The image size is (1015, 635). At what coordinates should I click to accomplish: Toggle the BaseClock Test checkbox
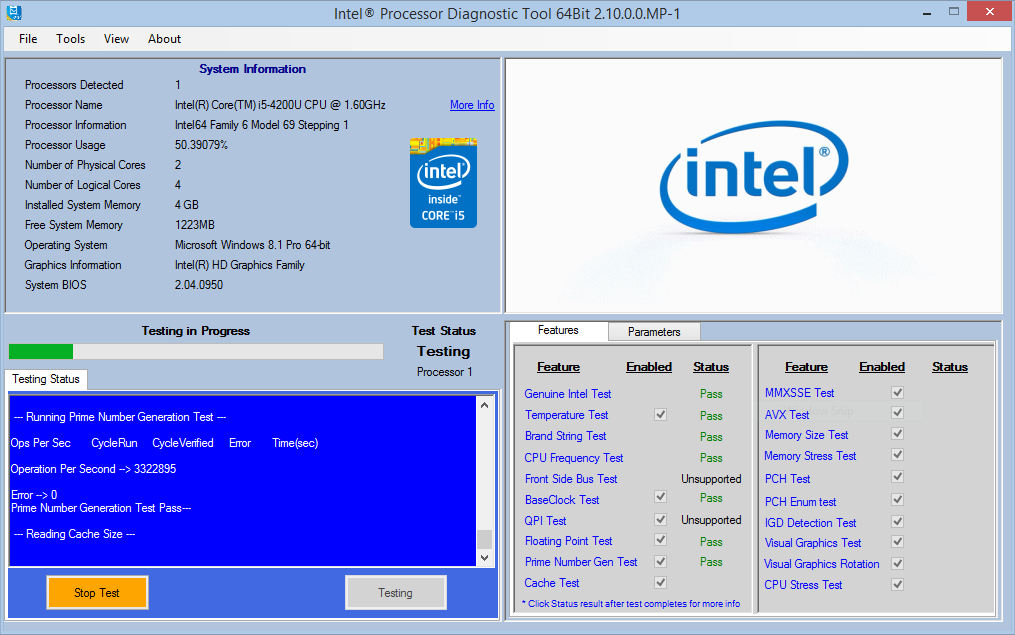coord(660,496)
